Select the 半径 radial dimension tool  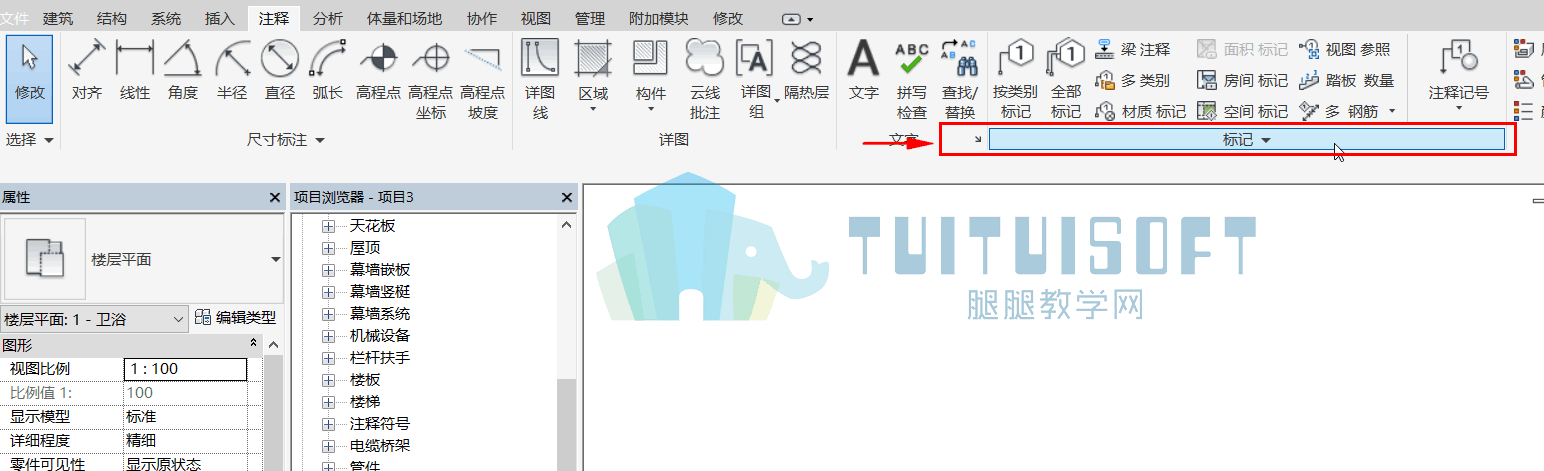pyautogui.click(x=232, y=72)
